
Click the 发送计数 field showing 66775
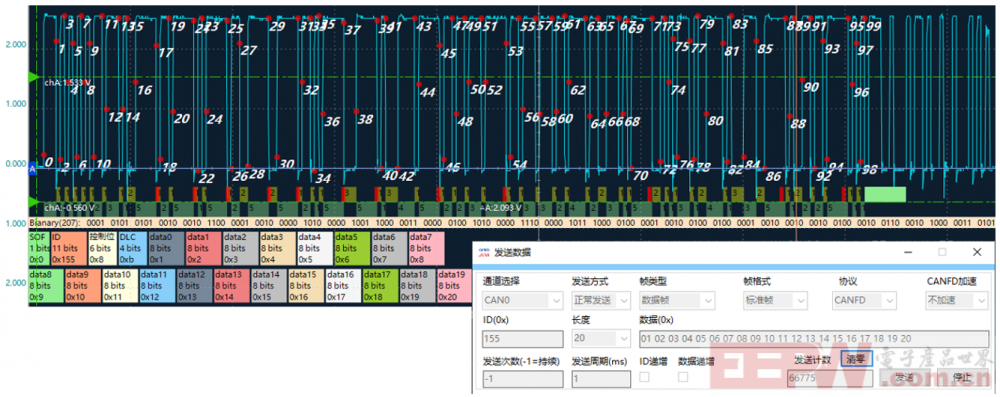[x=830, y=378]
